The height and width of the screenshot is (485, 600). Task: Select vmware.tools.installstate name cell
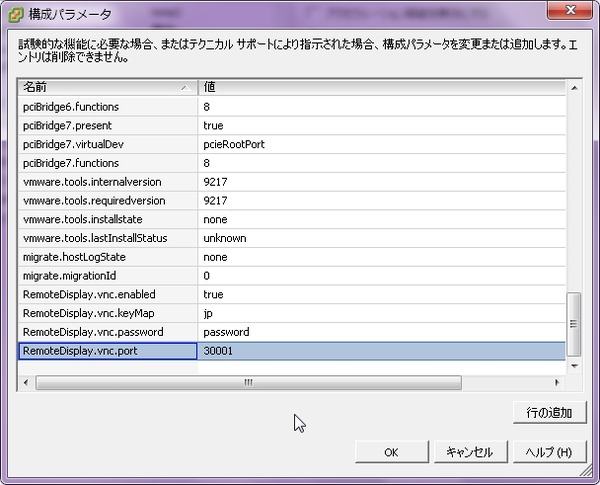[108, 219]
